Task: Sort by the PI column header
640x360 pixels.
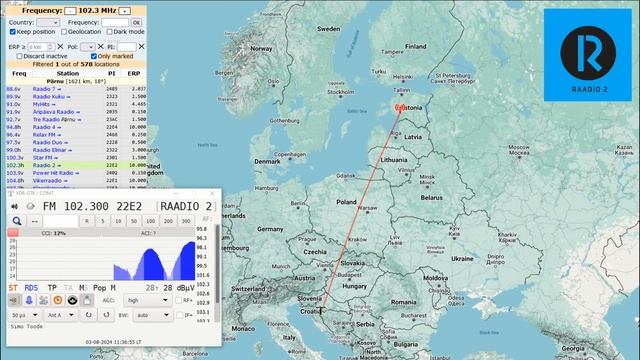Action: pyautogui.click(x=111, y=73)
